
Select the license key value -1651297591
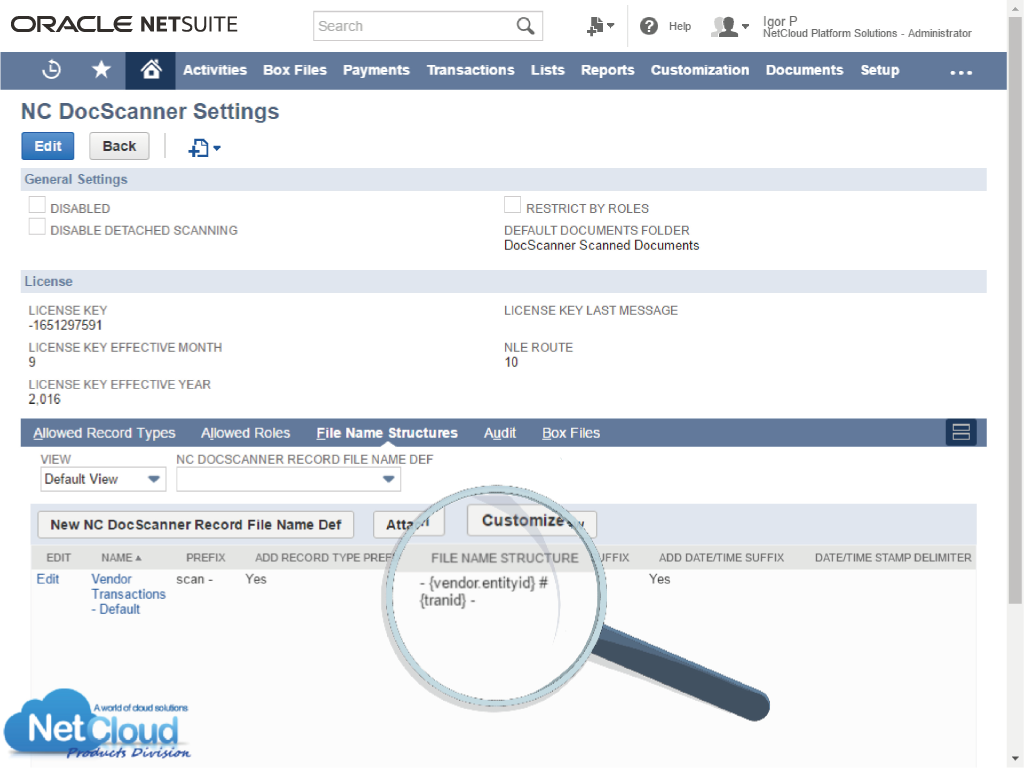65,325
